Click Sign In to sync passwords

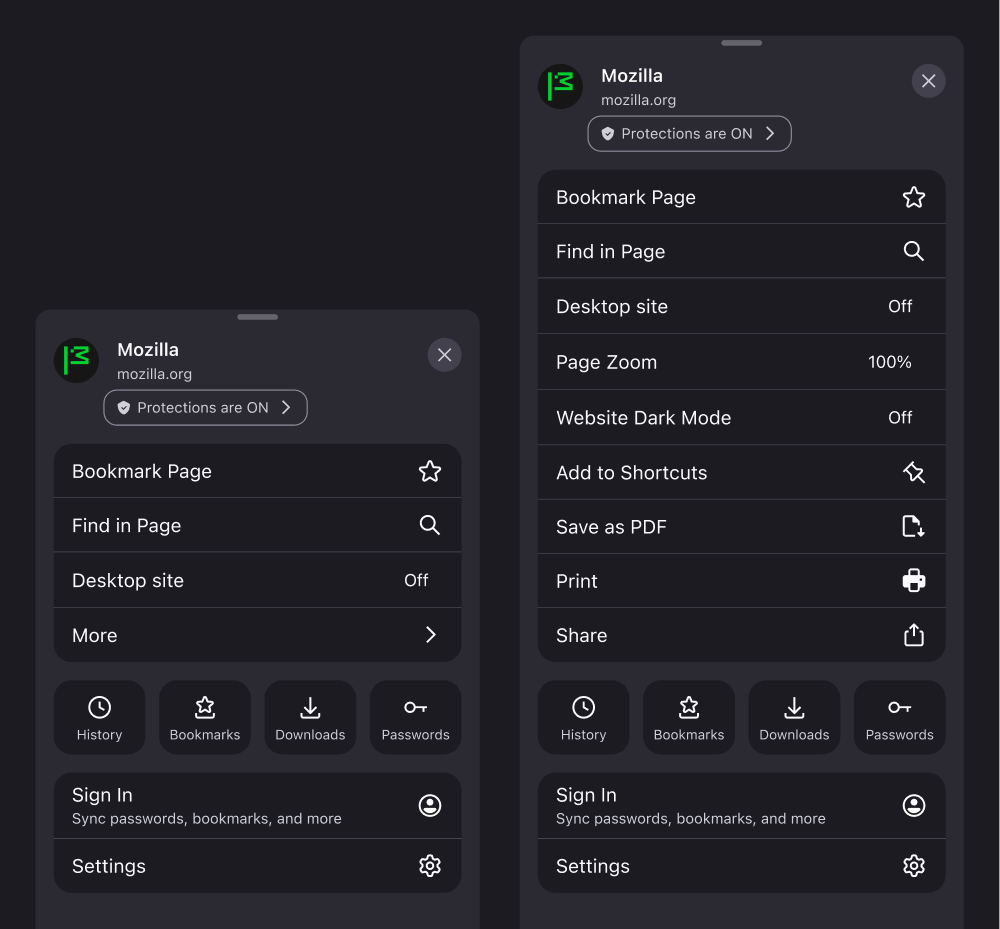(741, 805)
